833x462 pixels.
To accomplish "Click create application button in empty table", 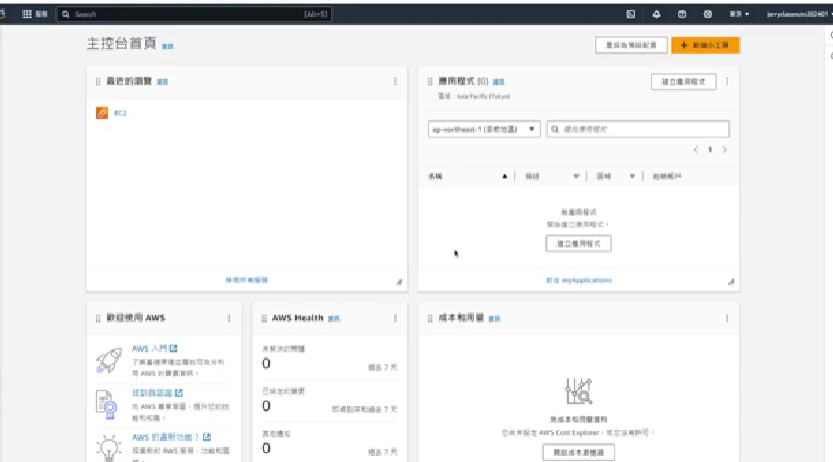I will 579,244.
